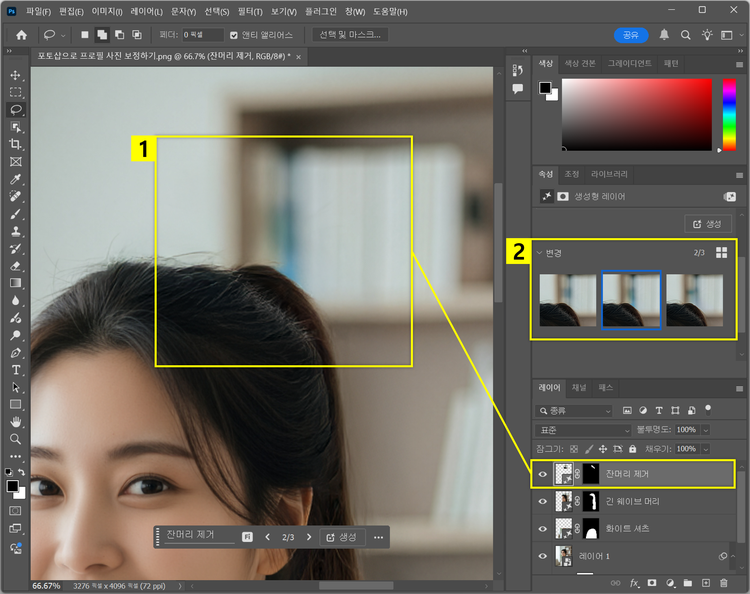Select the Zoom magnifier tool

tap(15, 439)
